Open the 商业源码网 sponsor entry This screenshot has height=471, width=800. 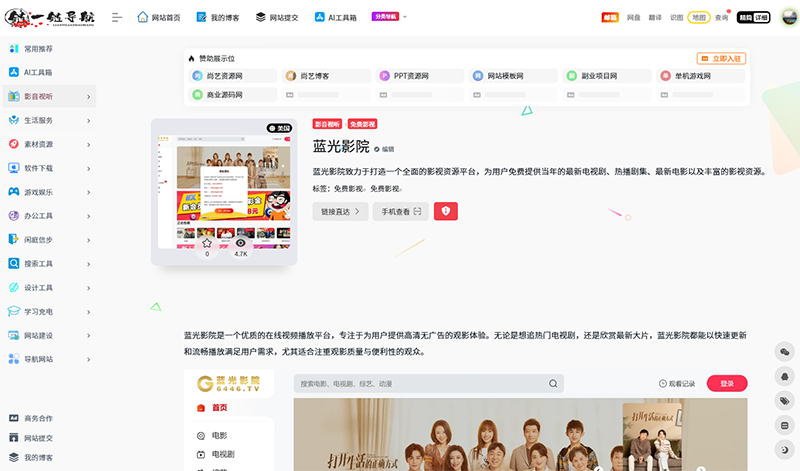point(232,95)
